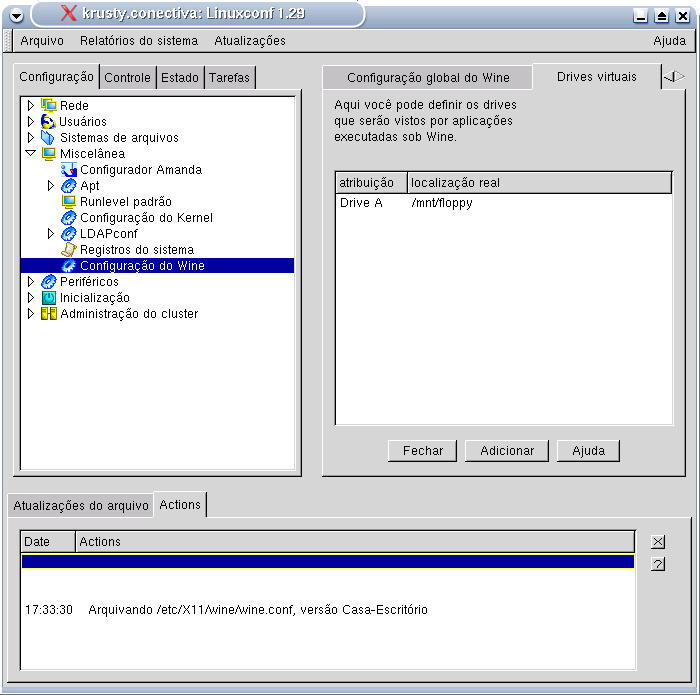
Task: Click the Ajuda button below drives list
Action: click(588, 451)
